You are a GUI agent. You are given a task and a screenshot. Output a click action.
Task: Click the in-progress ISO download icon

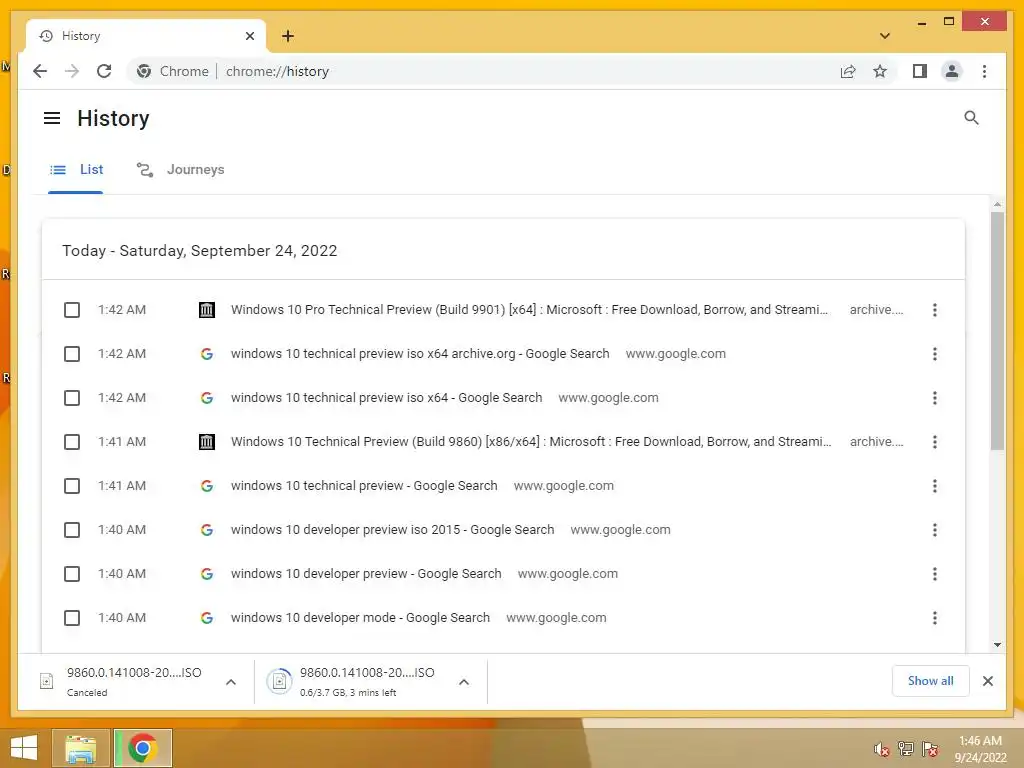click(x=280, y=681)
